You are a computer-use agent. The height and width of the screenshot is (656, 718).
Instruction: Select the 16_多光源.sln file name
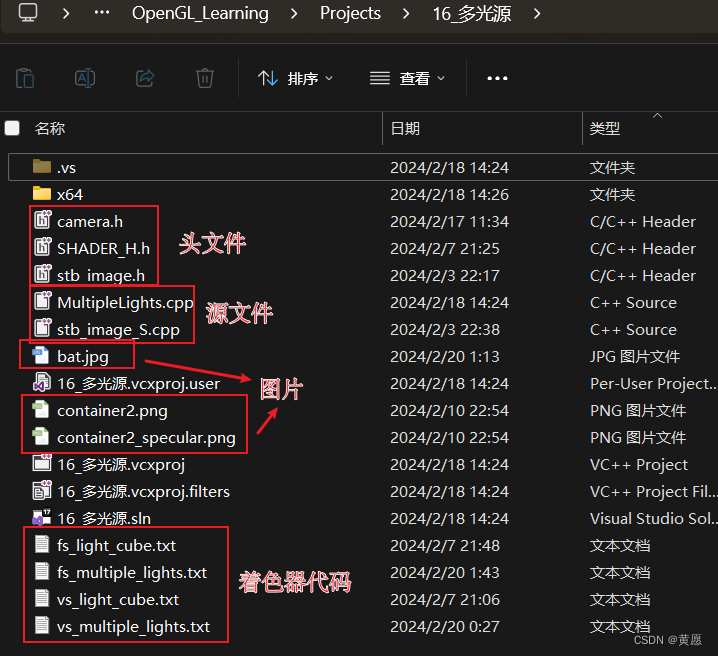pyautogui.click(x=104, y=519)
